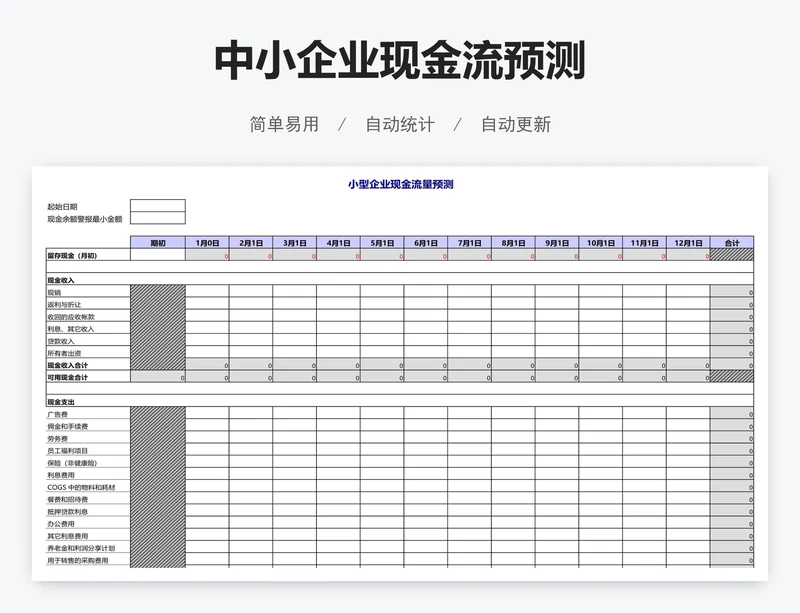Select the 2月1日 column header
Screen dimensions: 800x613
click(x=251, y=242)
